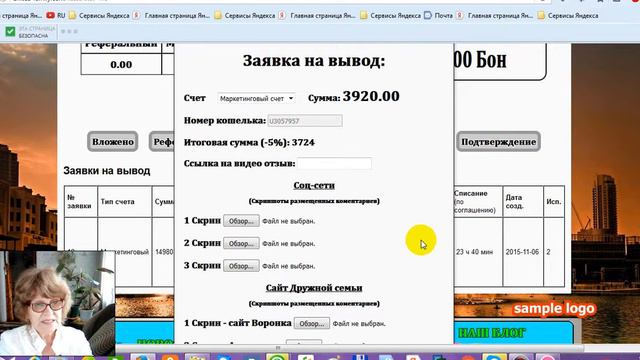Click the Подтверждение button

(498, 142)
